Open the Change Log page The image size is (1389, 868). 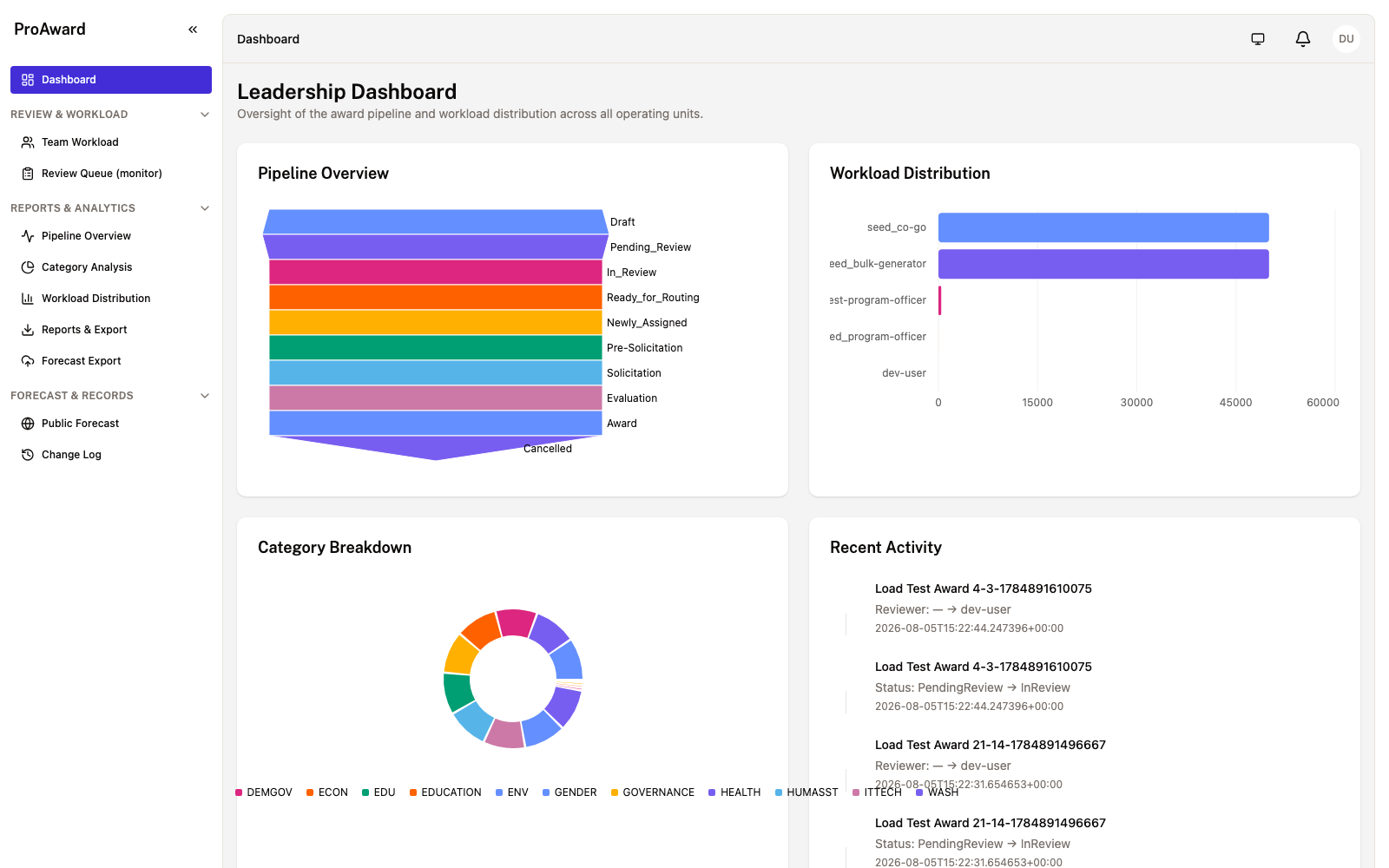[x=111, y=455]
